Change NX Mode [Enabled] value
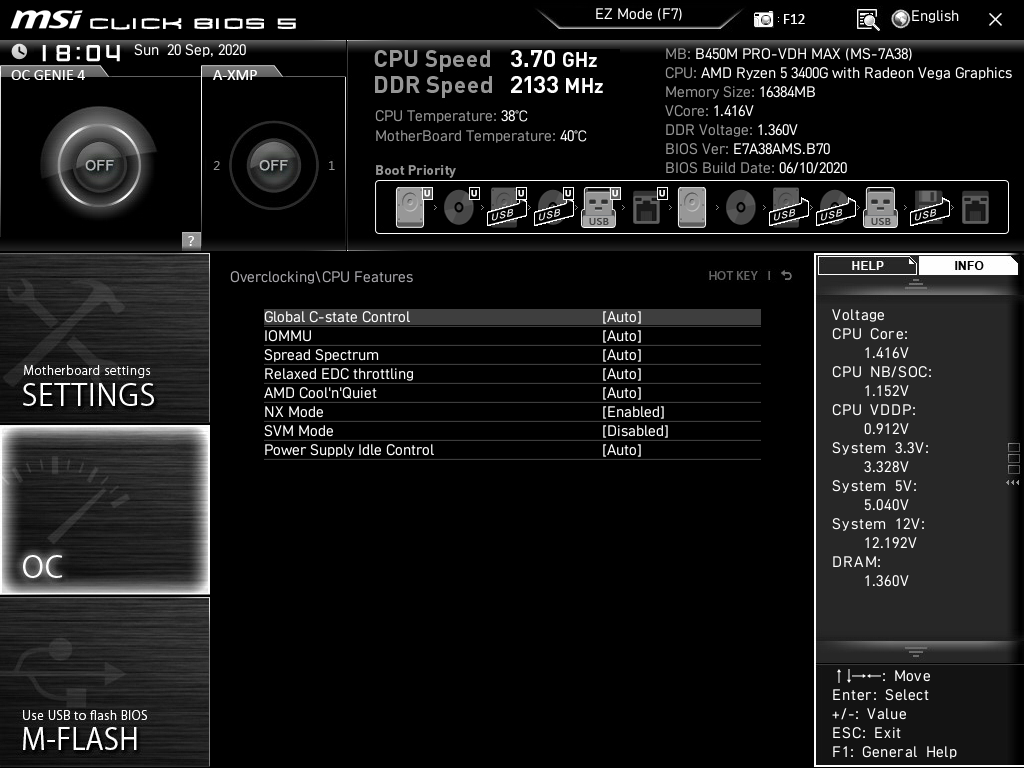This screenshot has width=1024, height=768. pyautogui.click(x=633, y=411)
